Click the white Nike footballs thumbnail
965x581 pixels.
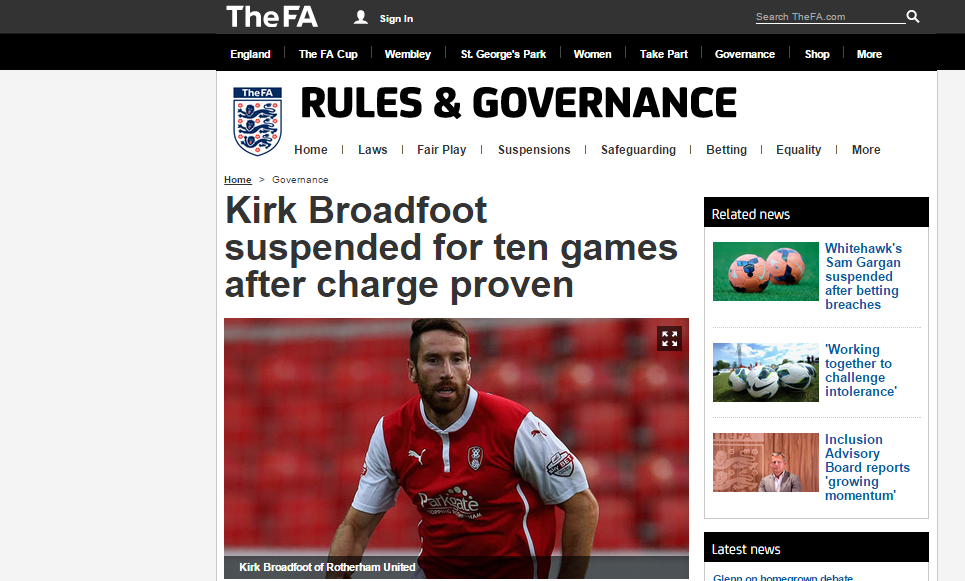[x=766, y=372]
